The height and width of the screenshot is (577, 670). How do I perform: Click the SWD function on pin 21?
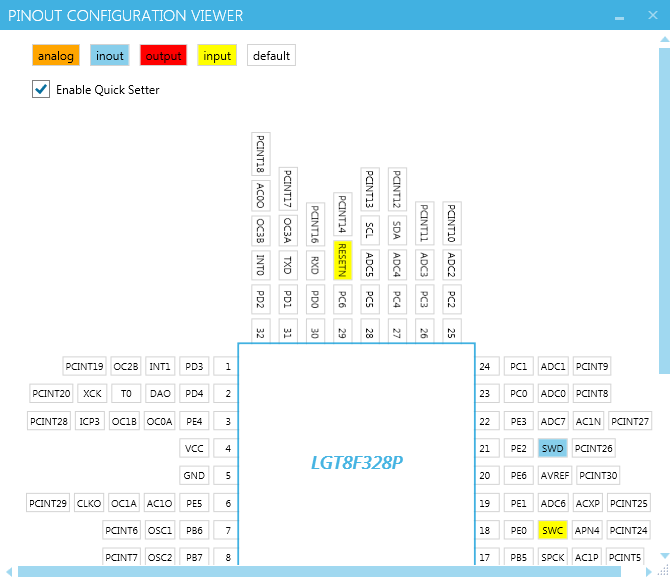point(552,448)
